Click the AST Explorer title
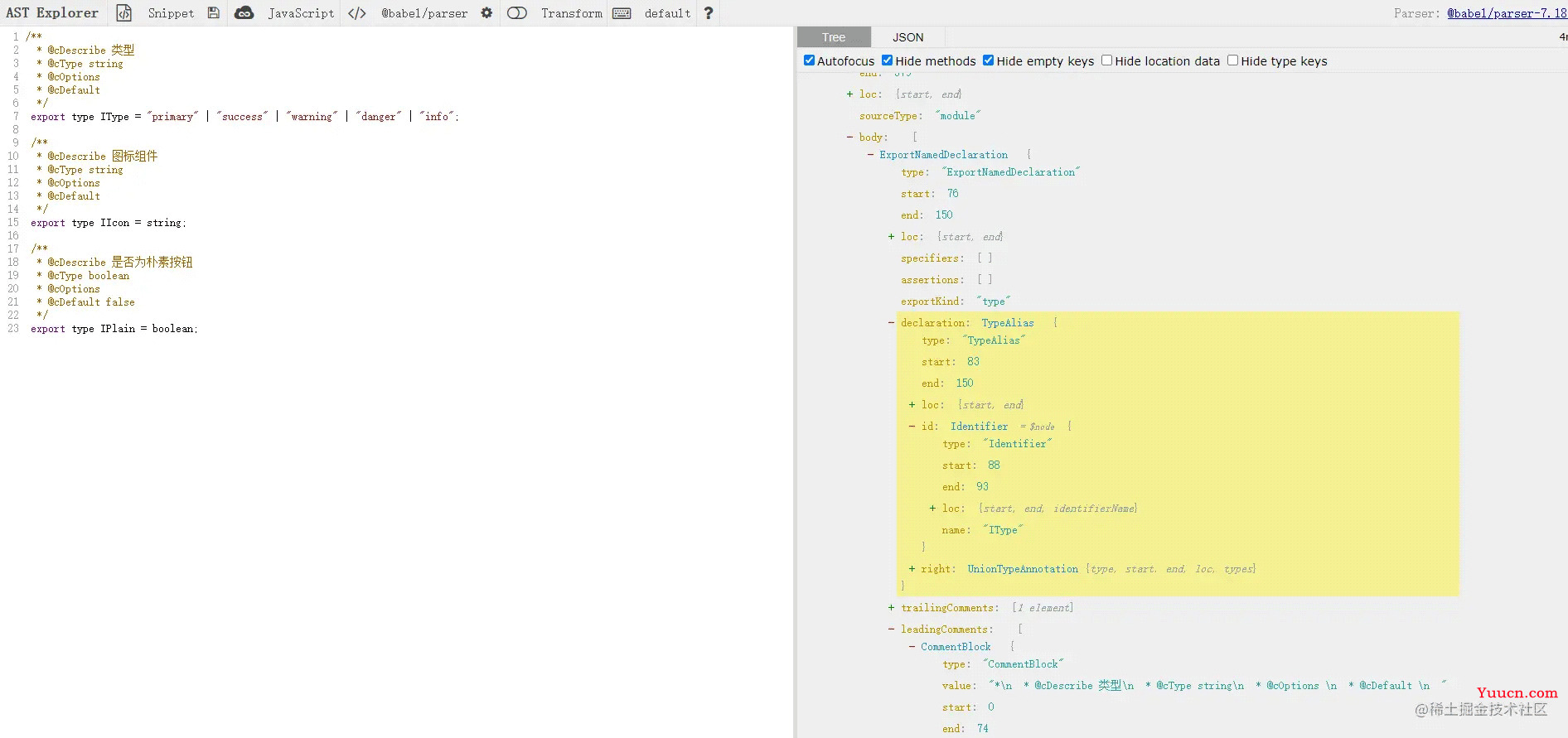This screenshot has height=738, width=1568. coord(52,13)
